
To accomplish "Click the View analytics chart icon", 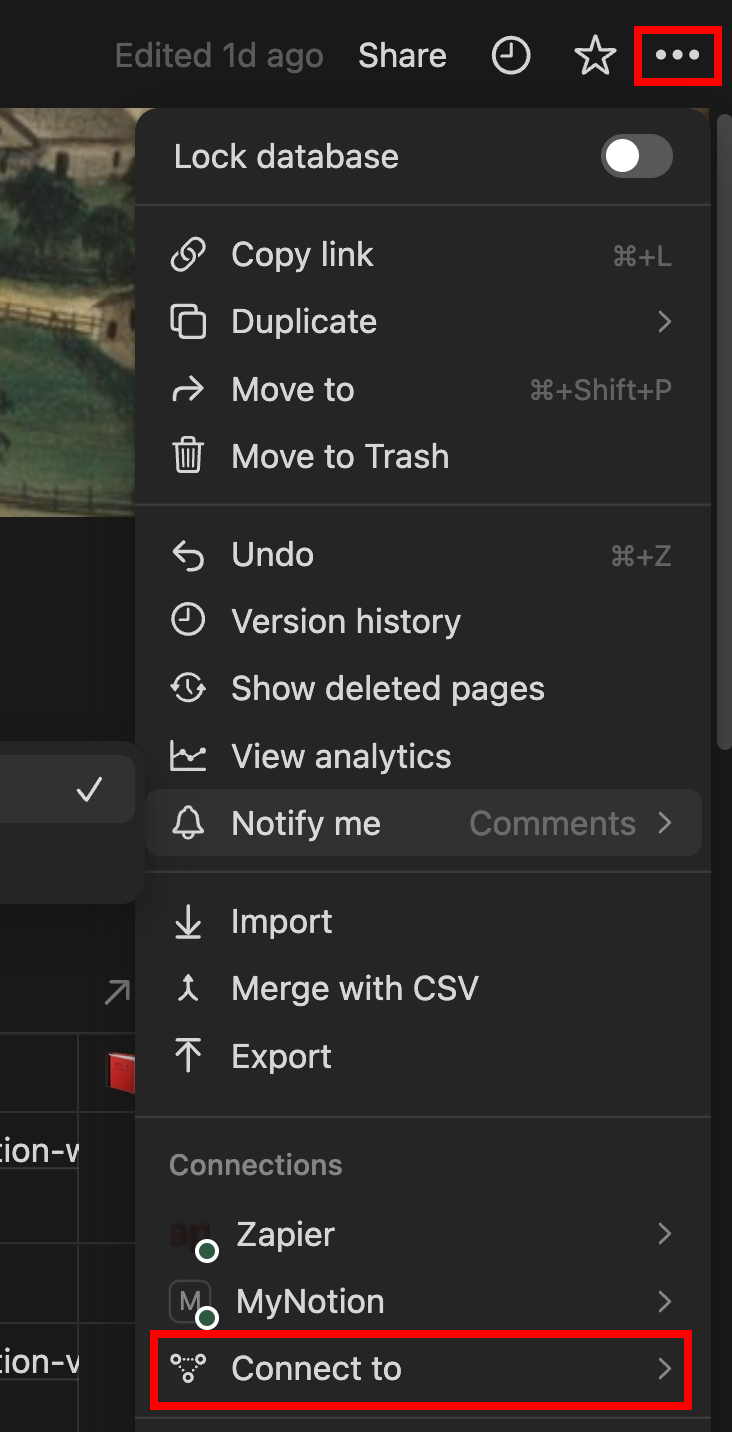I will click(188, 756).
